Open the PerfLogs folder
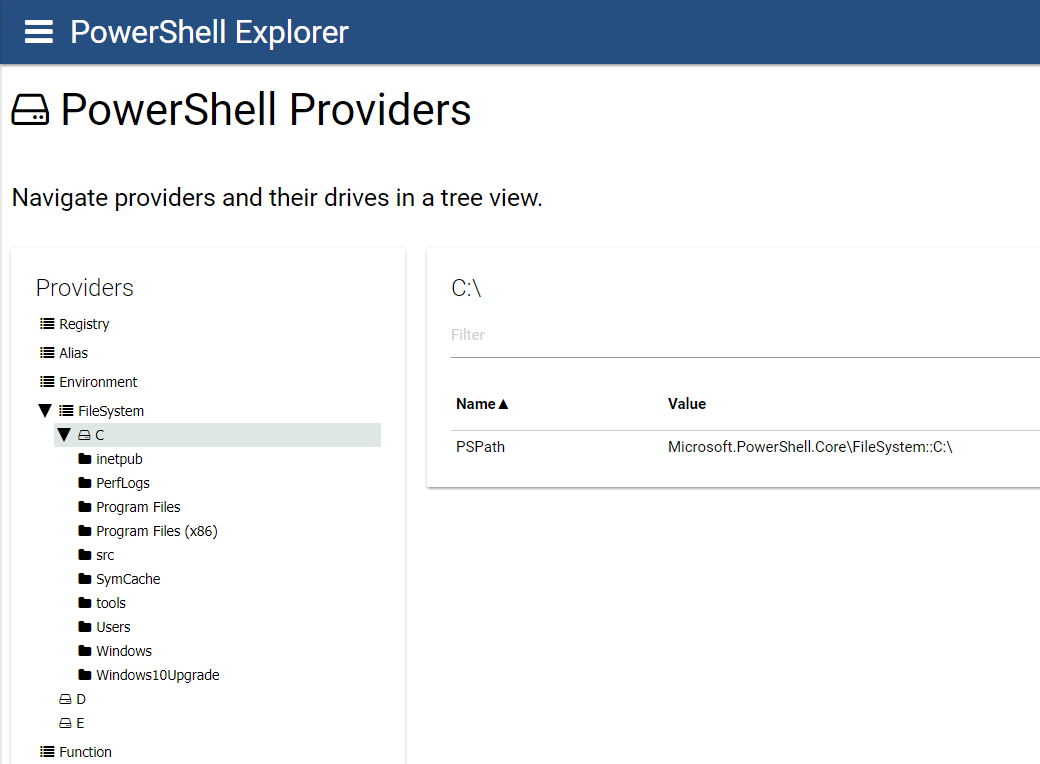Image resolution: width=1040 pixels, height=764 pixels. click(123, 483)
